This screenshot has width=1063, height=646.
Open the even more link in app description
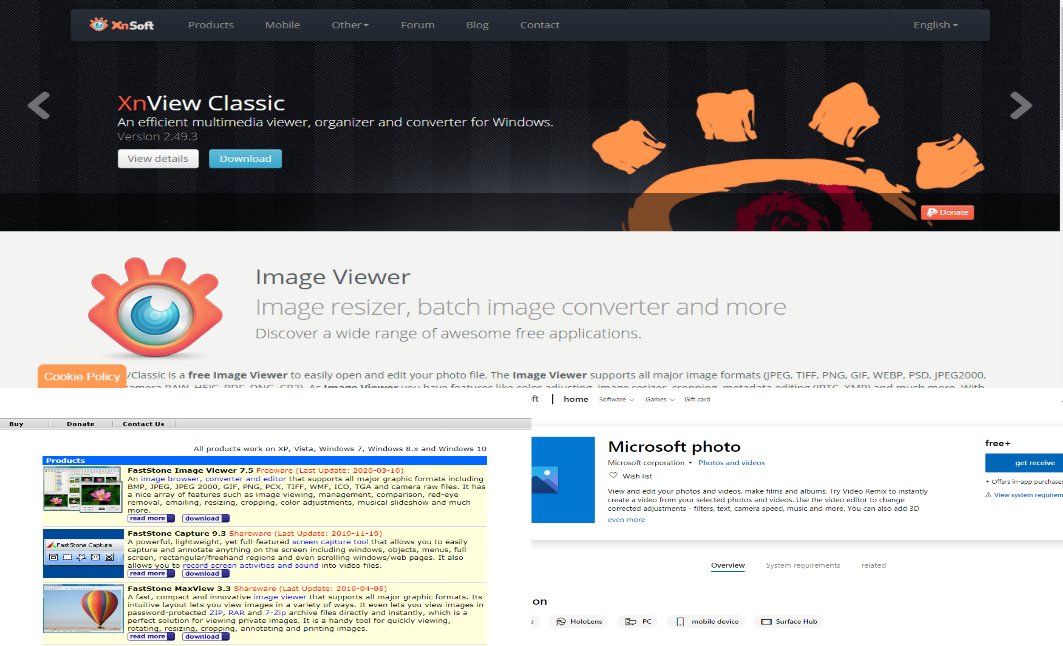tap(626, 519)
